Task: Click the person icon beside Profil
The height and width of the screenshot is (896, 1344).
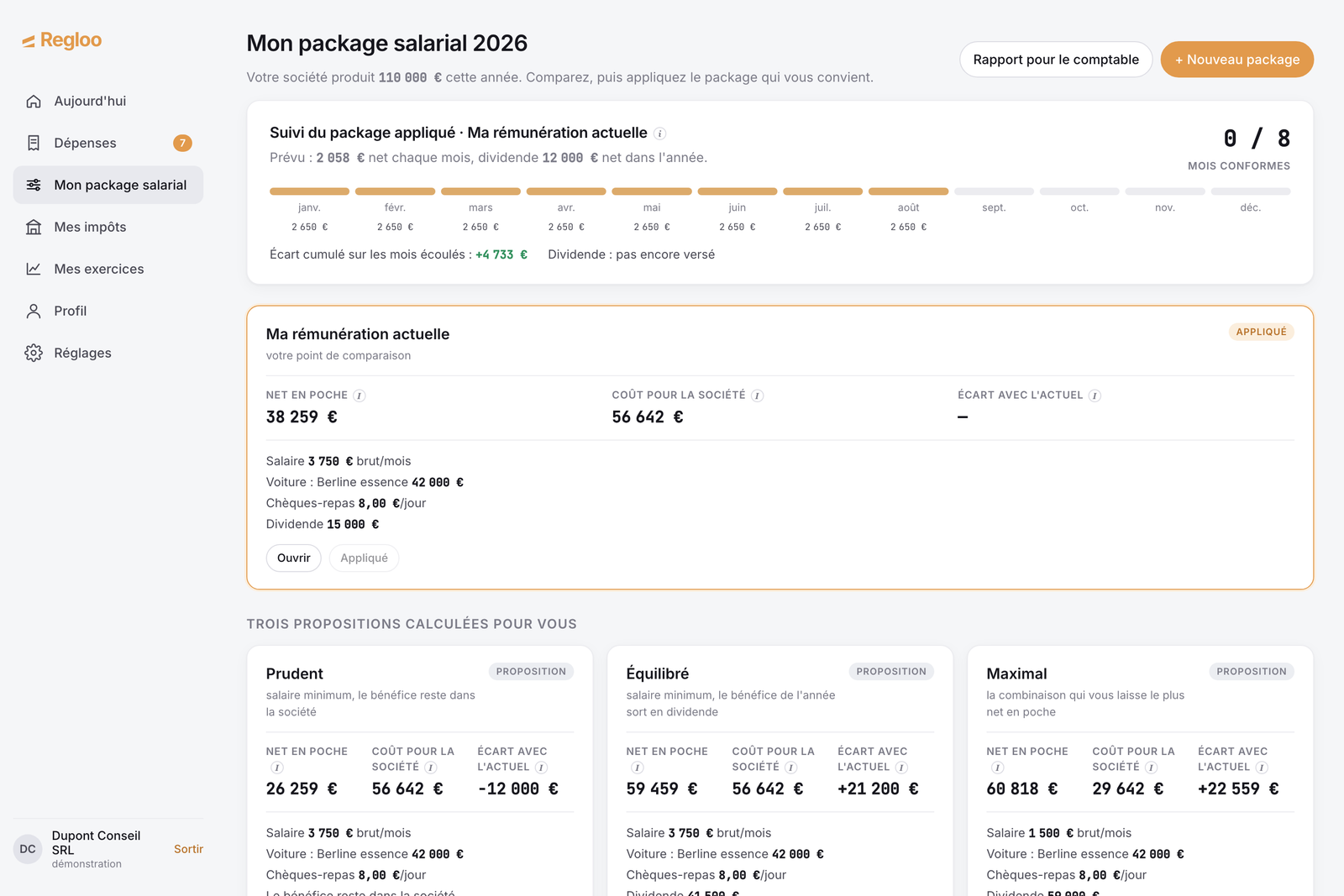Action: pyautogui.click(x=34, y=311)
